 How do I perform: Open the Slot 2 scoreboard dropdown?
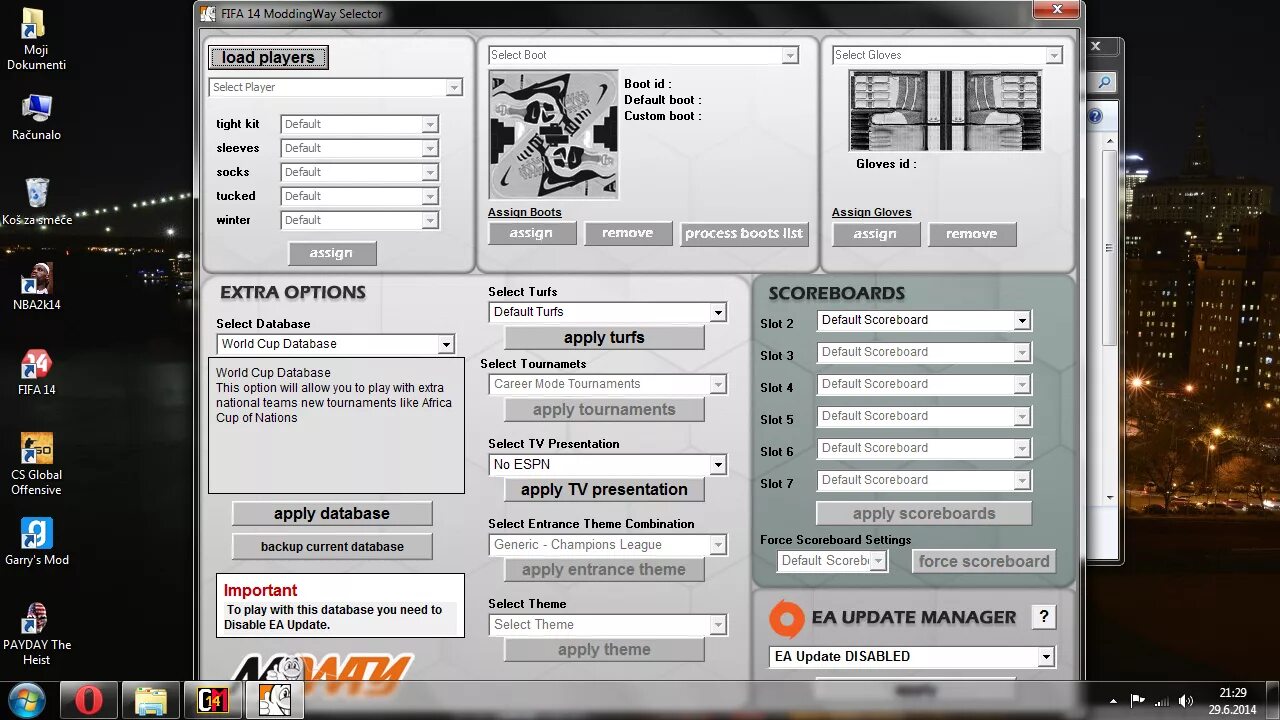[x=924, y=320]
